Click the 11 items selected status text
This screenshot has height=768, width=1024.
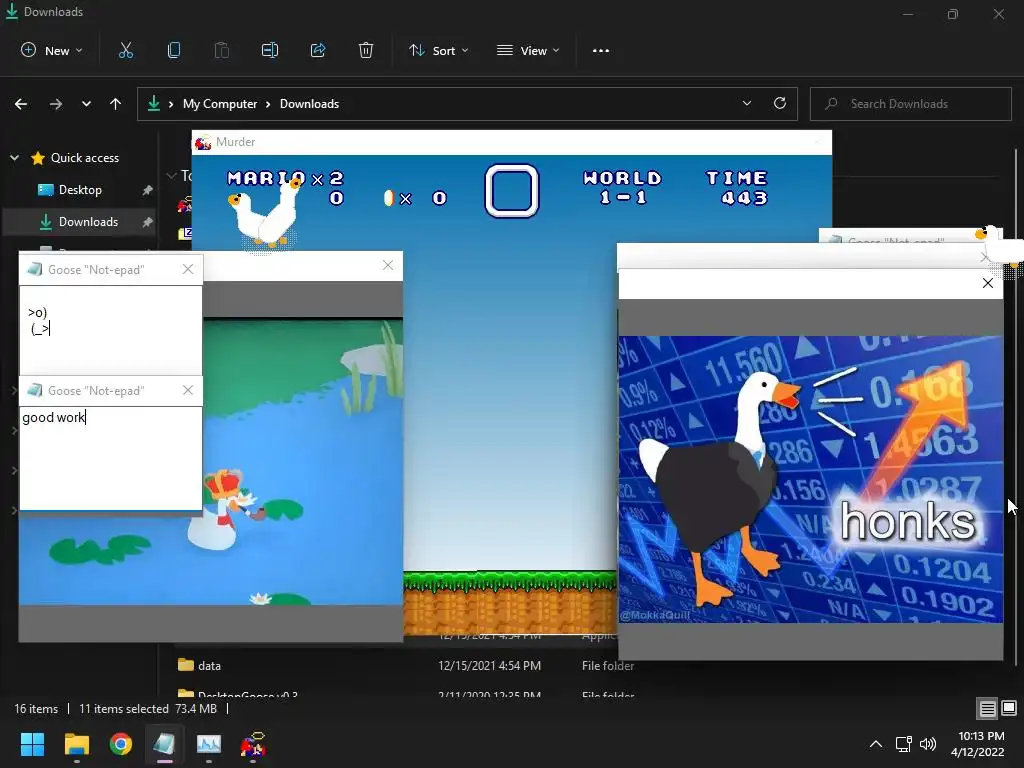[123, 709]
